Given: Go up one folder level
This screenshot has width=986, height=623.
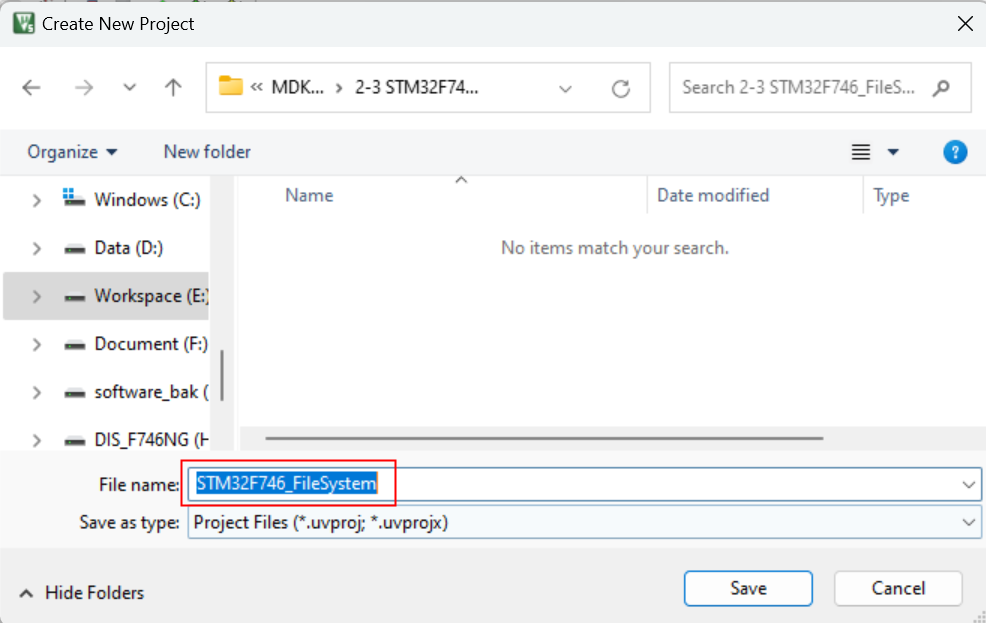Looking at the screenshot, I should click(x=173, y=88).
